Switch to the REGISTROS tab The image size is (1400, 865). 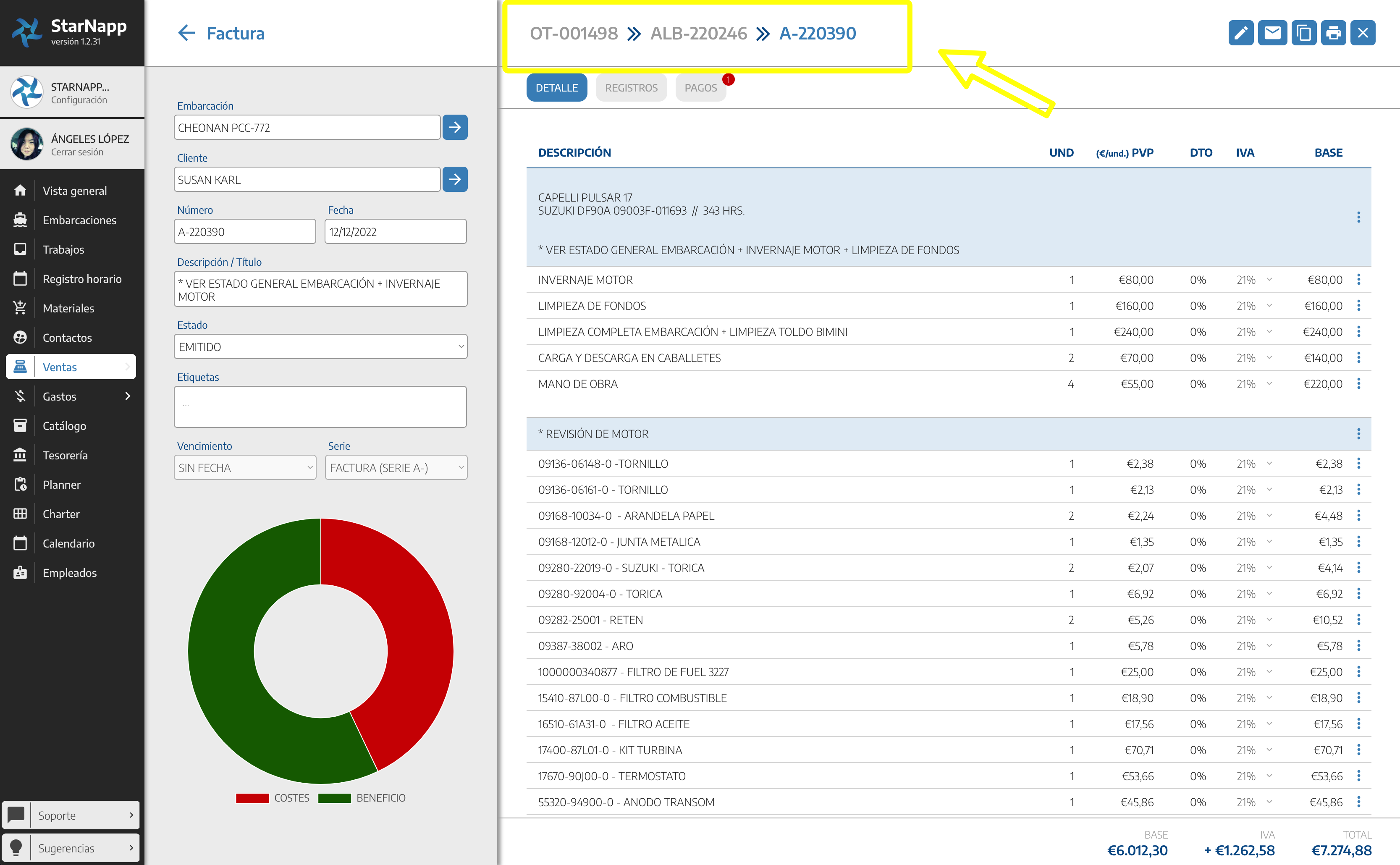(x=631, y=88)
